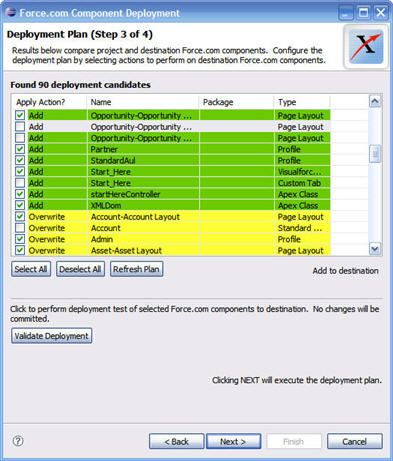Click the Deselect All button
This screenshot has width=393, height=461.
coord(80,269)
